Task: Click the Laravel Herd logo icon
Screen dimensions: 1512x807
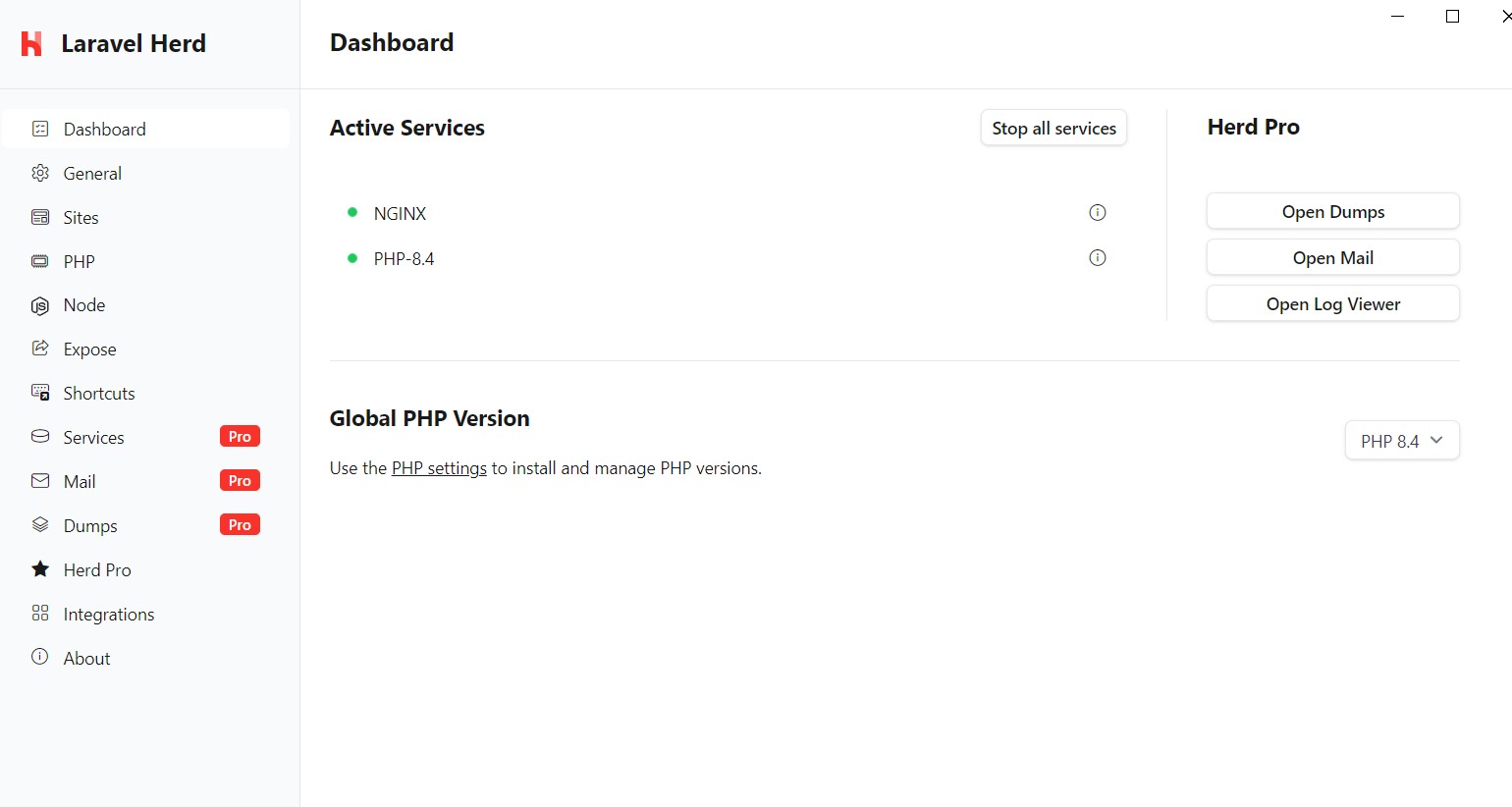Action: pos(31,43)
